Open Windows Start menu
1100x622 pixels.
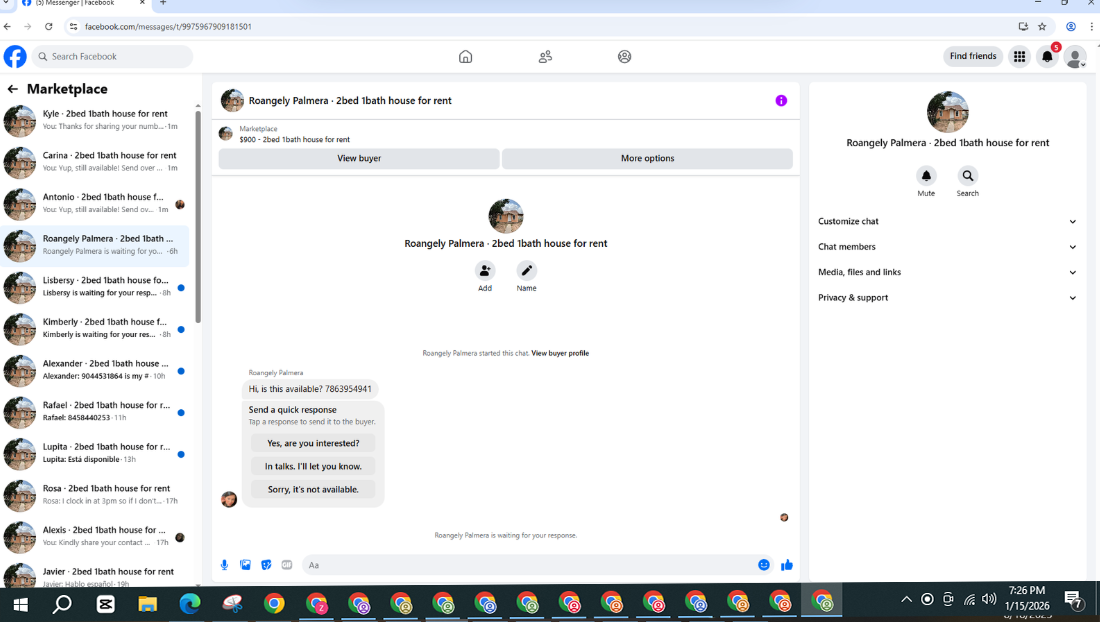20,604
